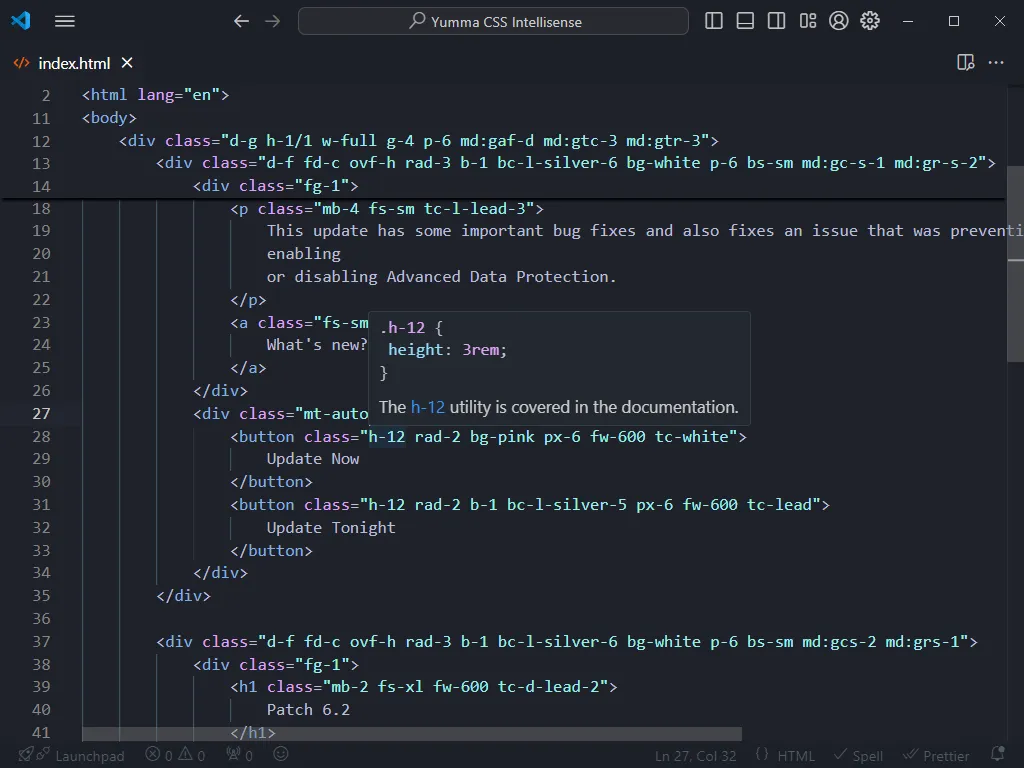Screen dimensions: 1024x768
Task: Close the index.html tab
Action: [127, 63]
